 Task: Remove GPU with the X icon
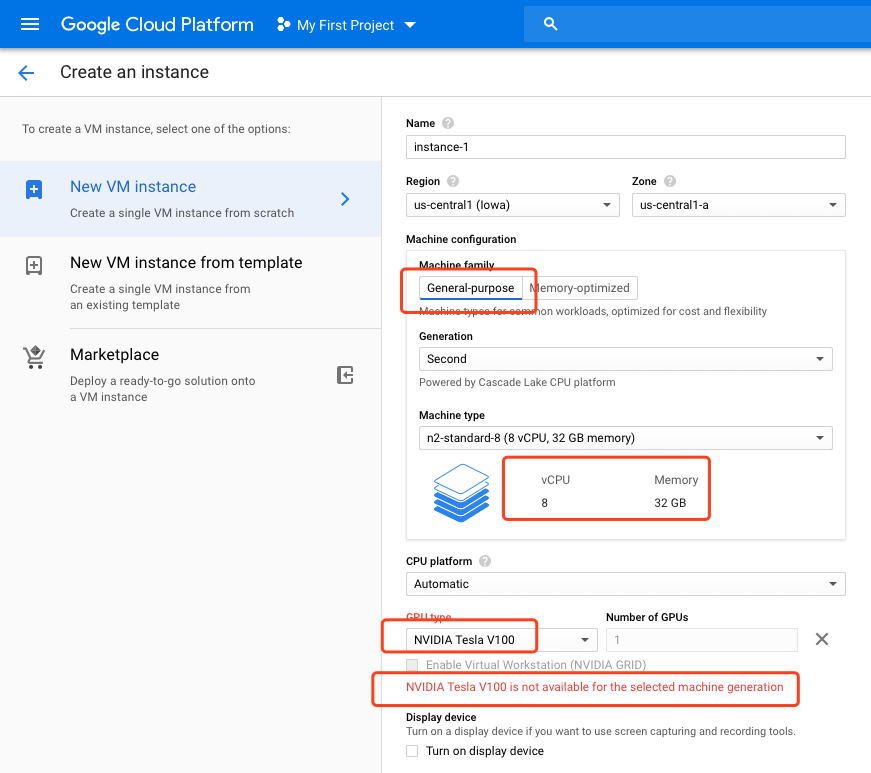pyautogui.click(x=822, y=639)
